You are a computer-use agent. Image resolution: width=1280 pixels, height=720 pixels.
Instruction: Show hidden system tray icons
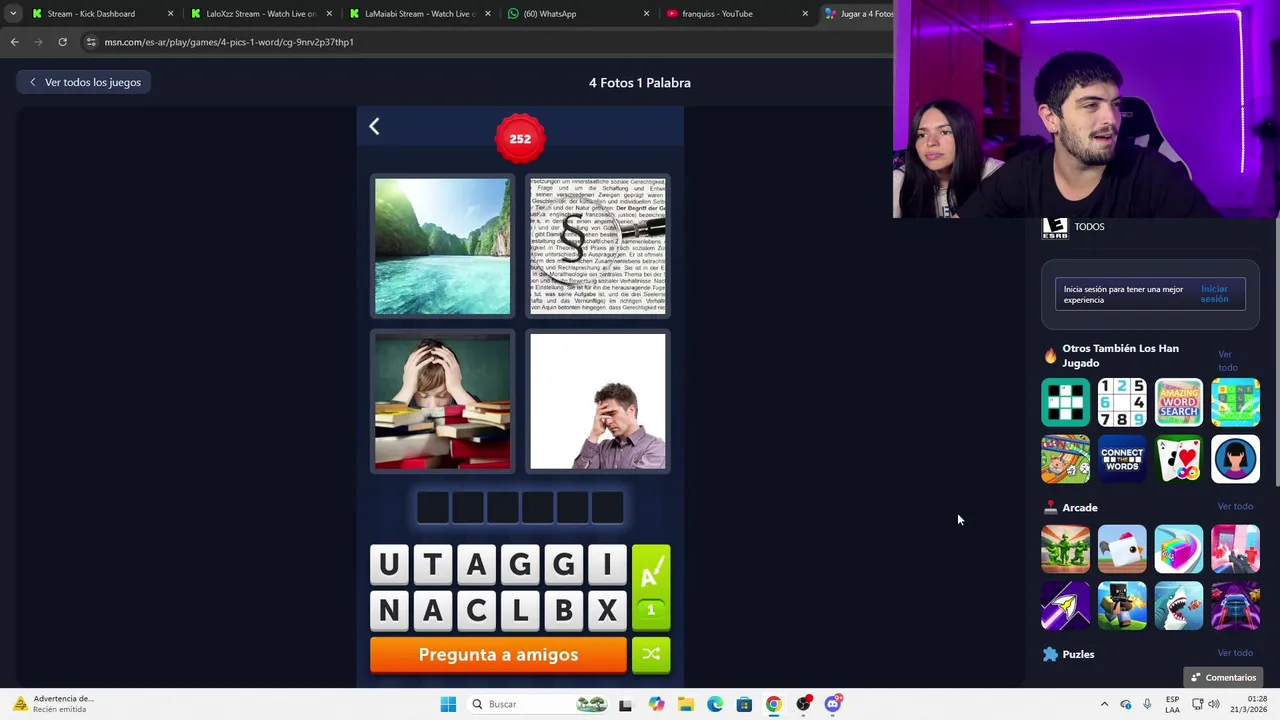pyautogui.click(x=1104, y=704)
